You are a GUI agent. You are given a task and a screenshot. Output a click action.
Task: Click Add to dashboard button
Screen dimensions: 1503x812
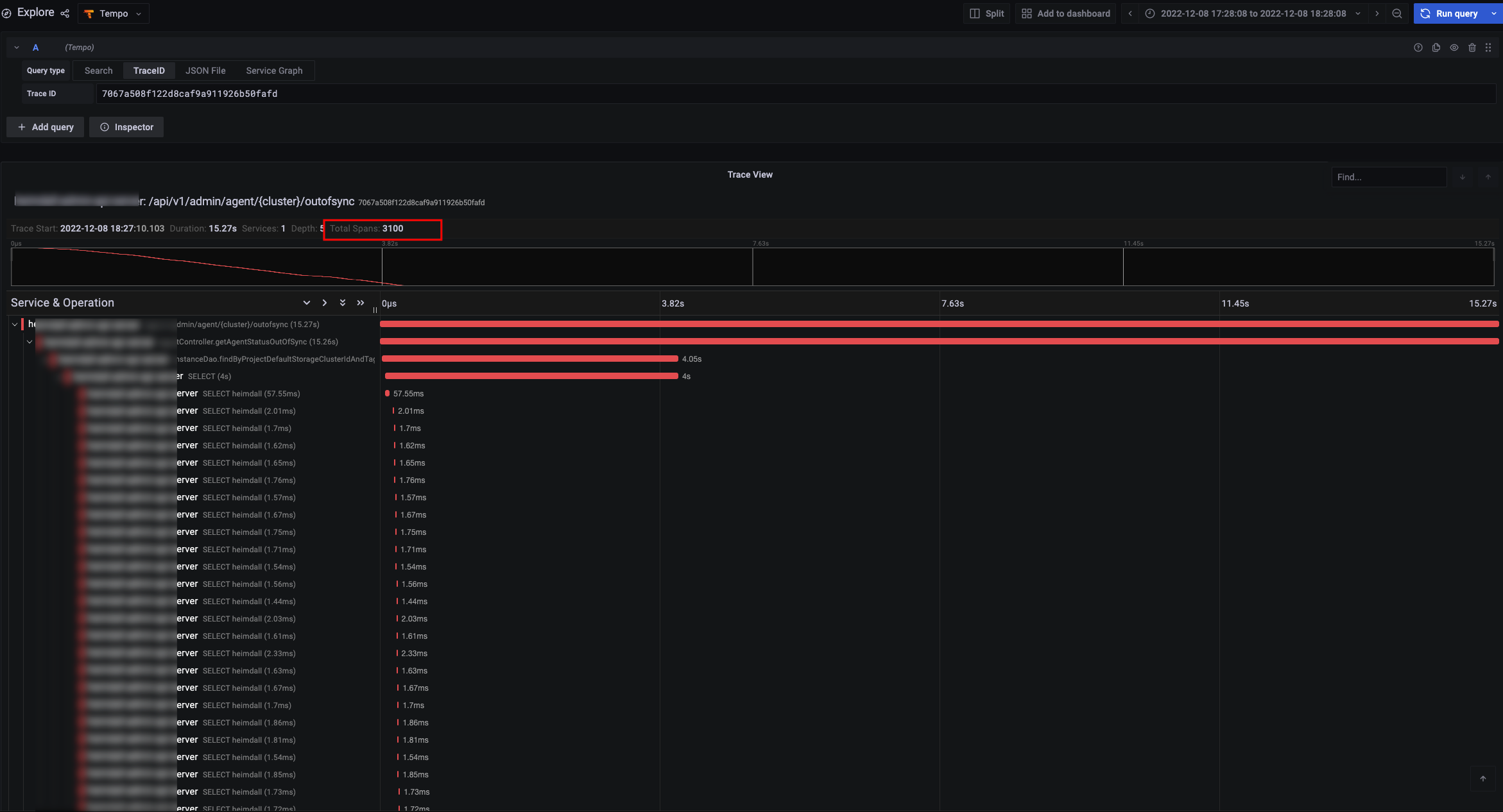point(1065,13)
